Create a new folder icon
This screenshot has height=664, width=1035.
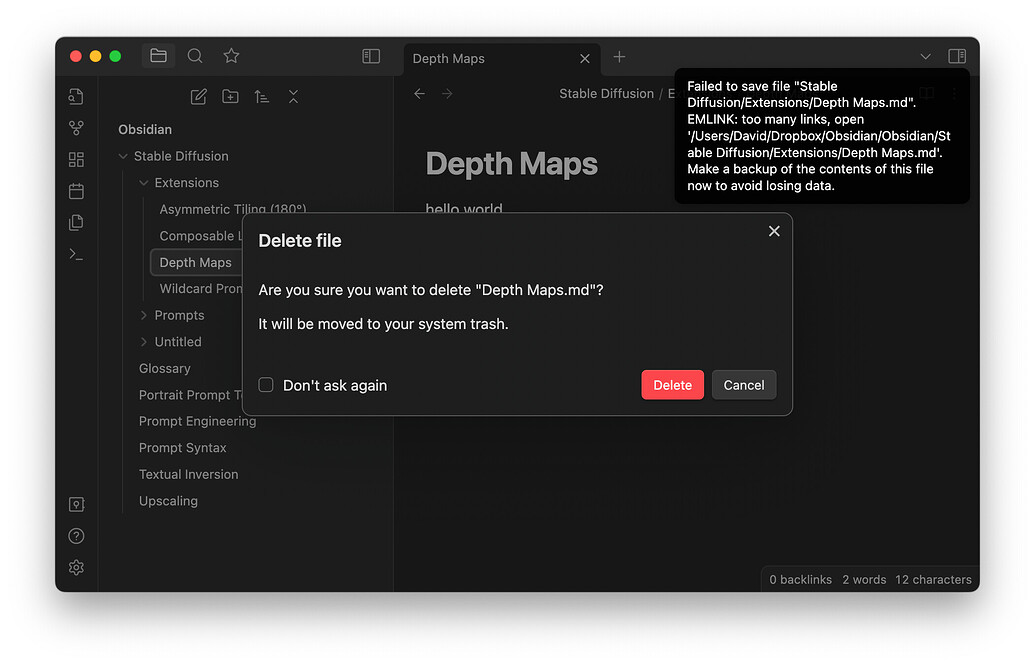click(230, 97)
